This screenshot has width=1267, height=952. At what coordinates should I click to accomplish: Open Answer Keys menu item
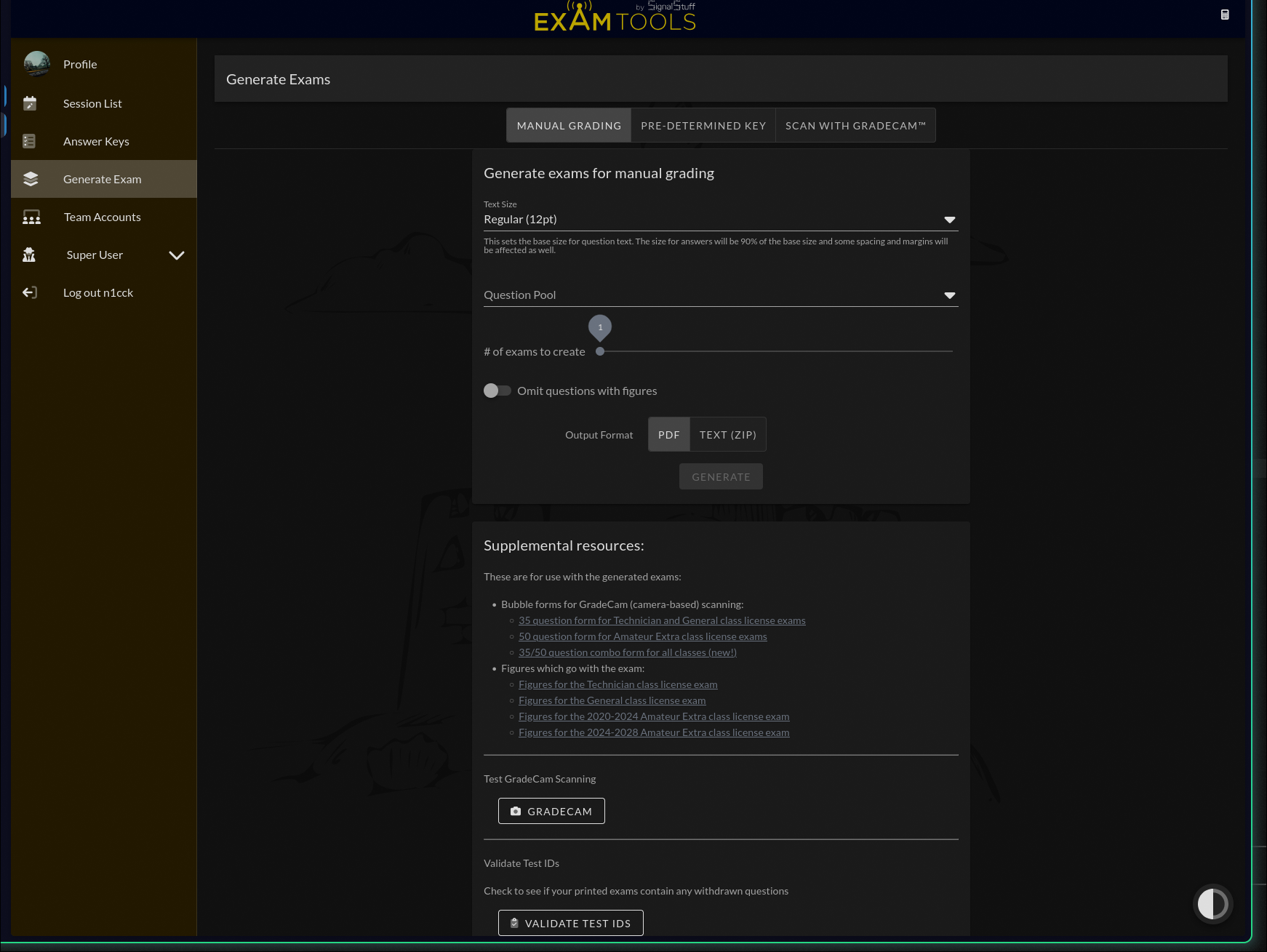coord(104,141)
